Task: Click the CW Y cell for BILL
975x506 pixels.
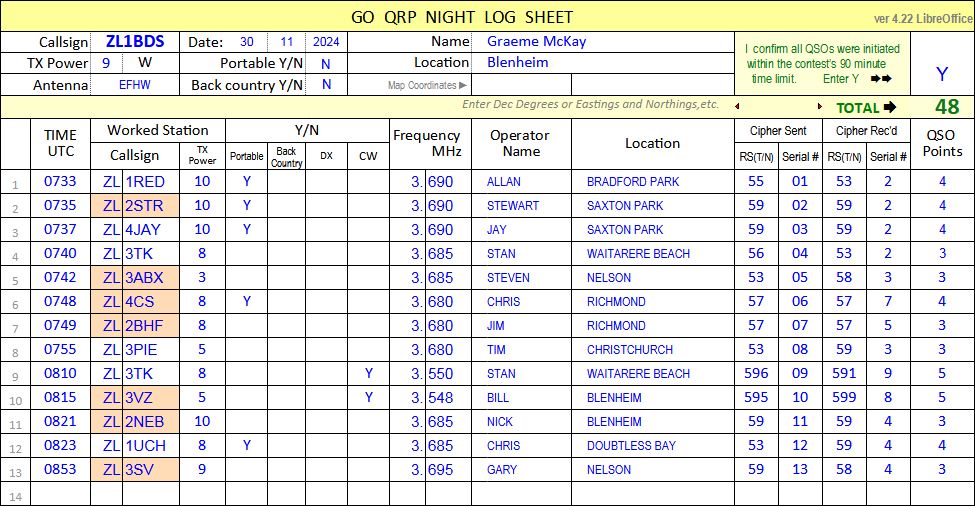Action: click(x=368, y=397)
